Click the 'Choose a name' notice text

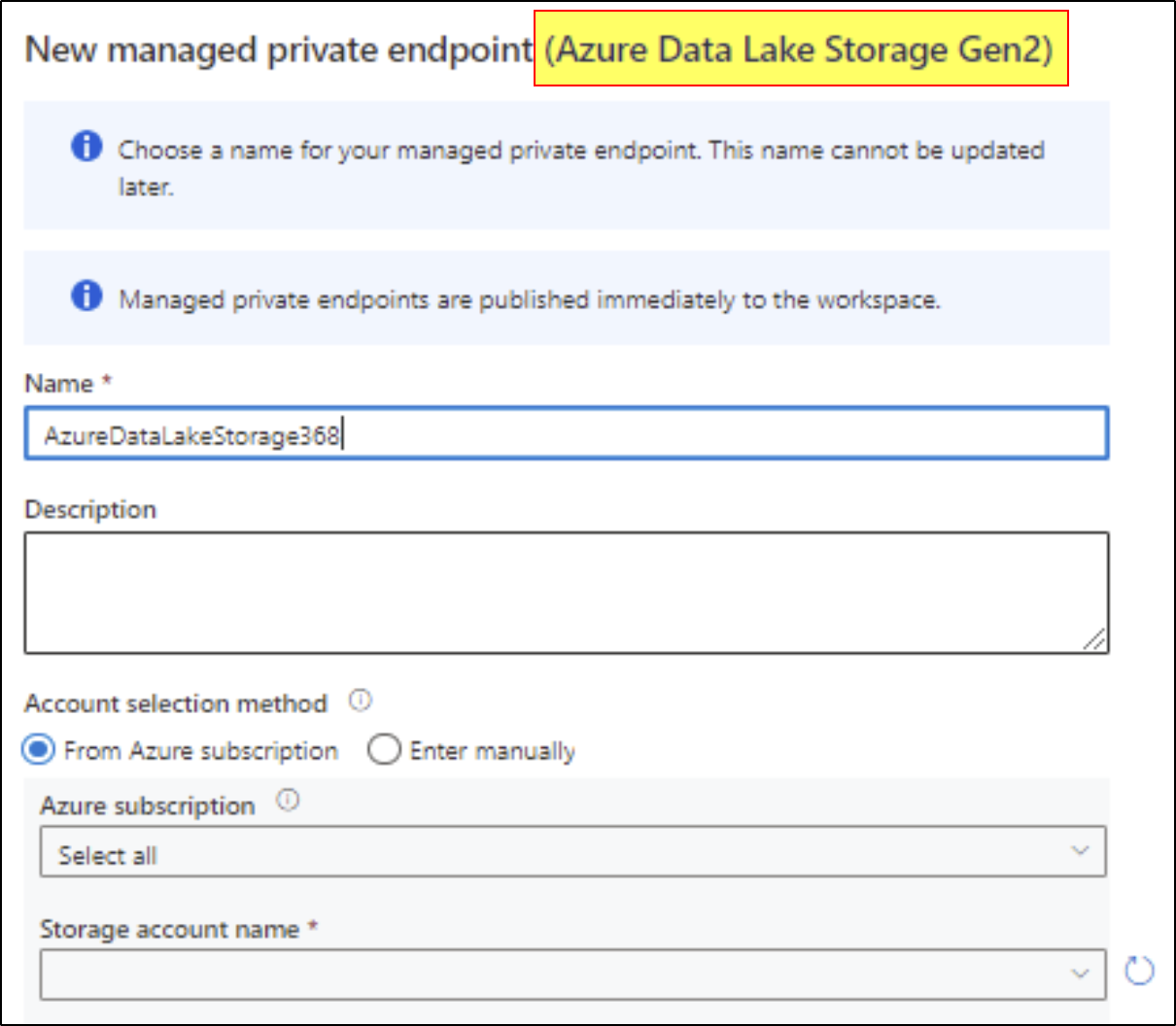pyautogui.click(x=581, y=167)
